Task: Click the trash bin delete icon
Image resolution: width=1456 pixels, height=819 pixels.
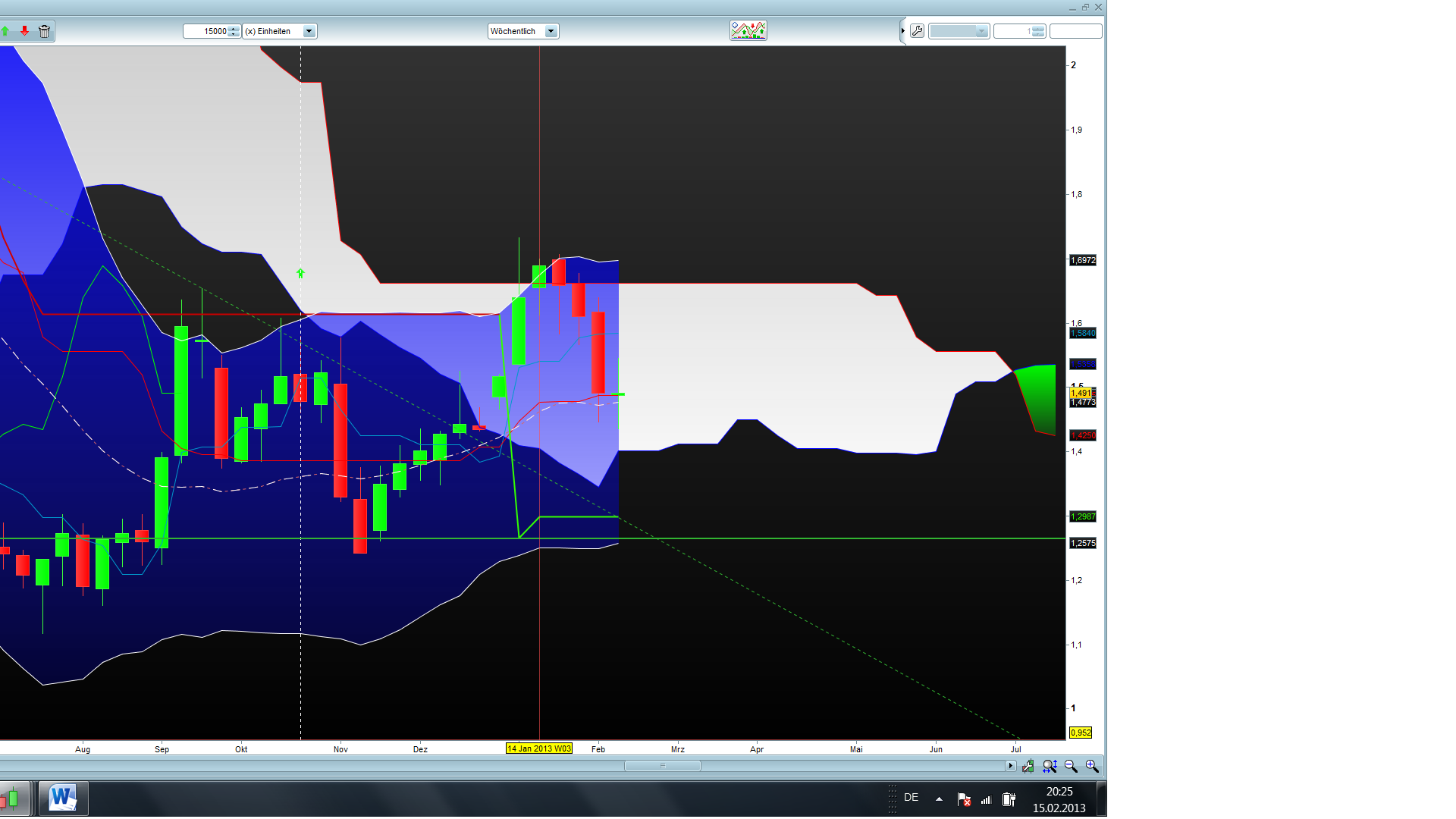Action: 44,31
